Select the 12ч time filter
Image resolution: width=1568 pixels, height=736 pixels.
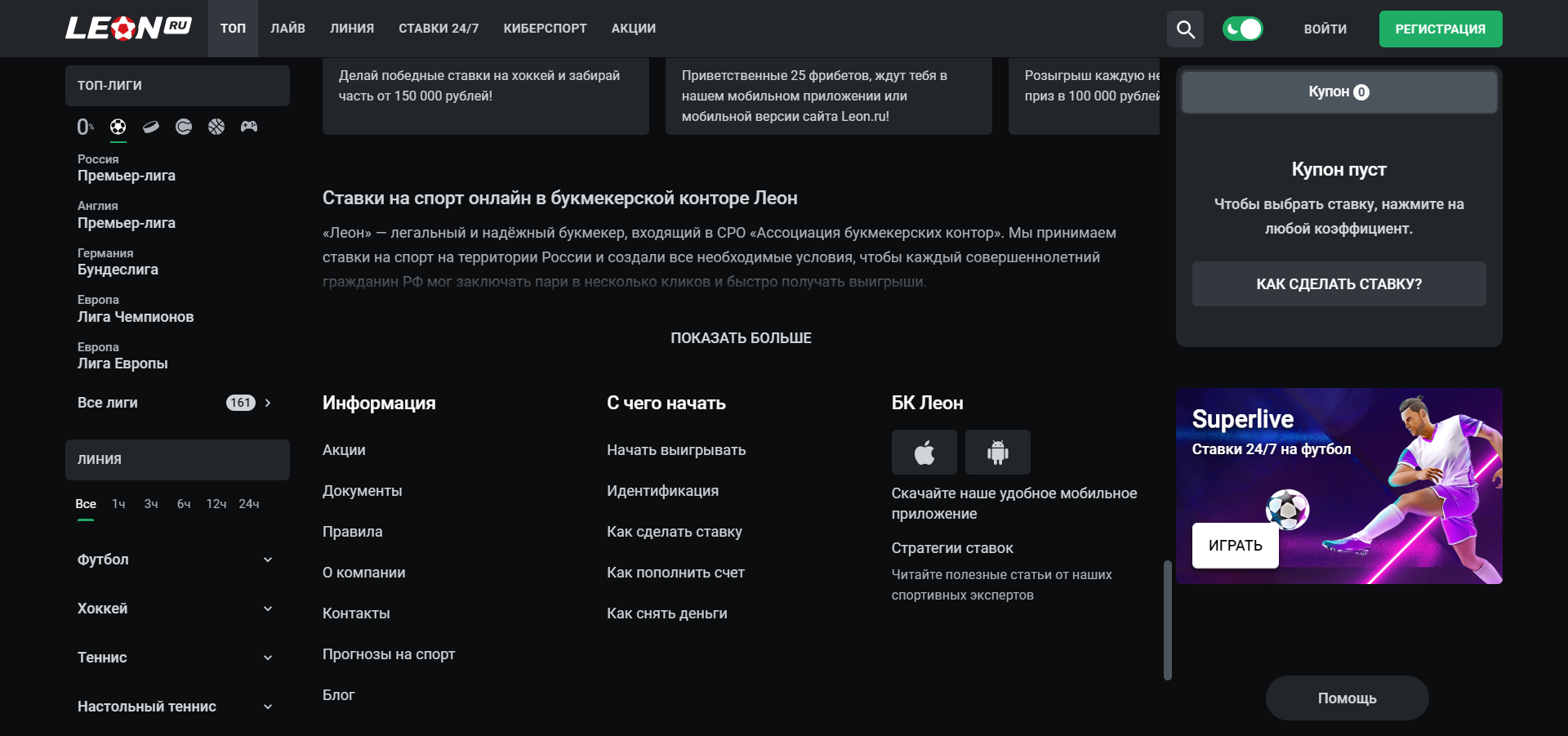coord(216,504)
